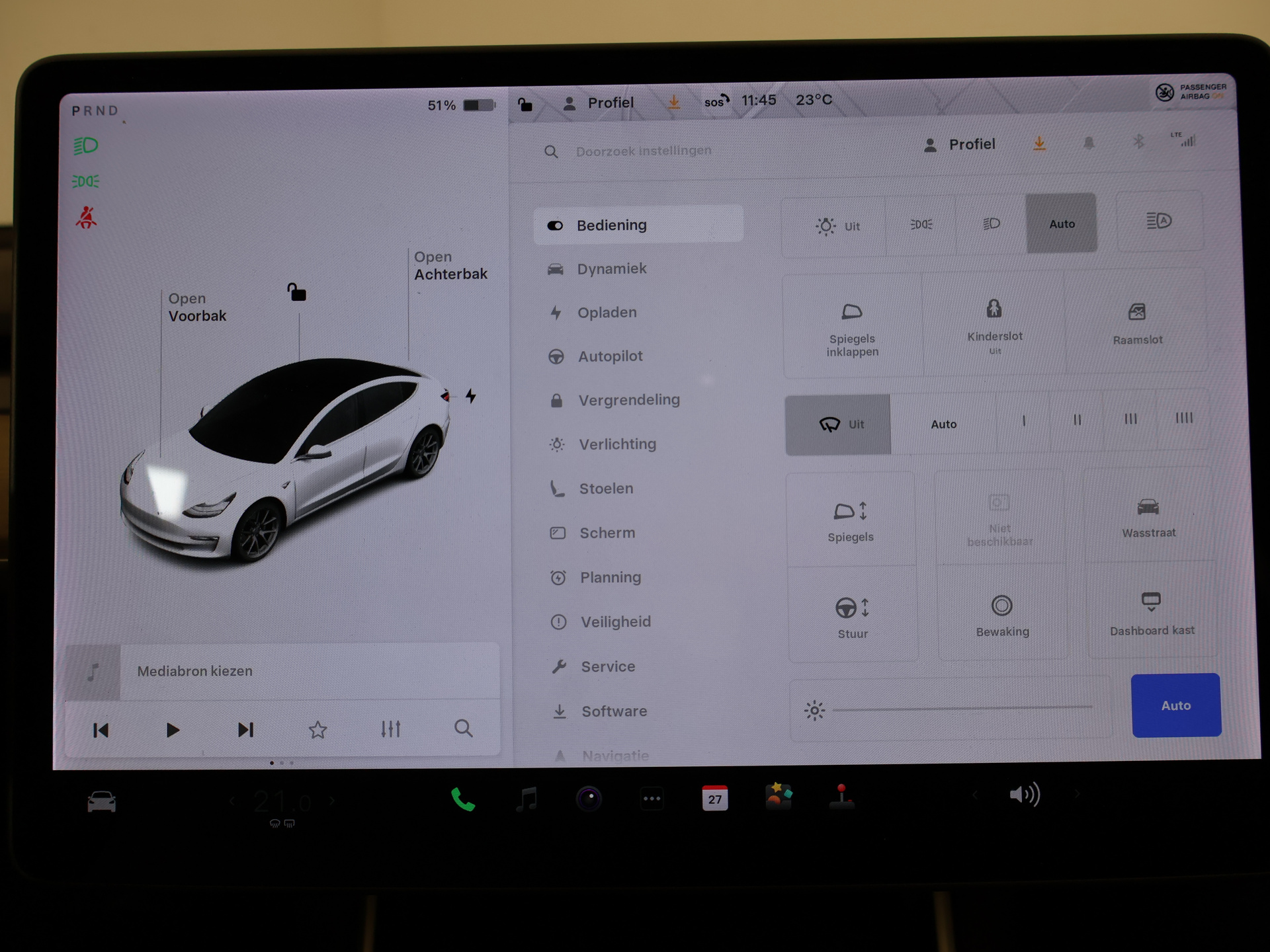
Task: Open the front trunk via Open Voorbak
Action: click(197, 307)
